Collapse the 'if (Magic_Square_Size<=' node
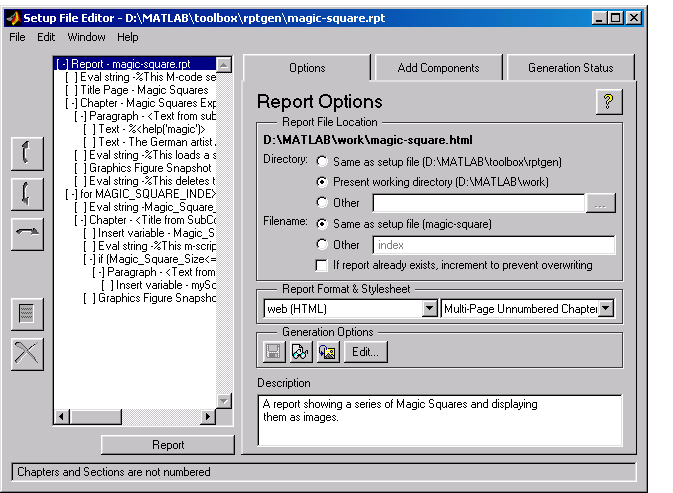Viewport: 673px width, 493px height. pyautogui.click(x=89, y=259)
